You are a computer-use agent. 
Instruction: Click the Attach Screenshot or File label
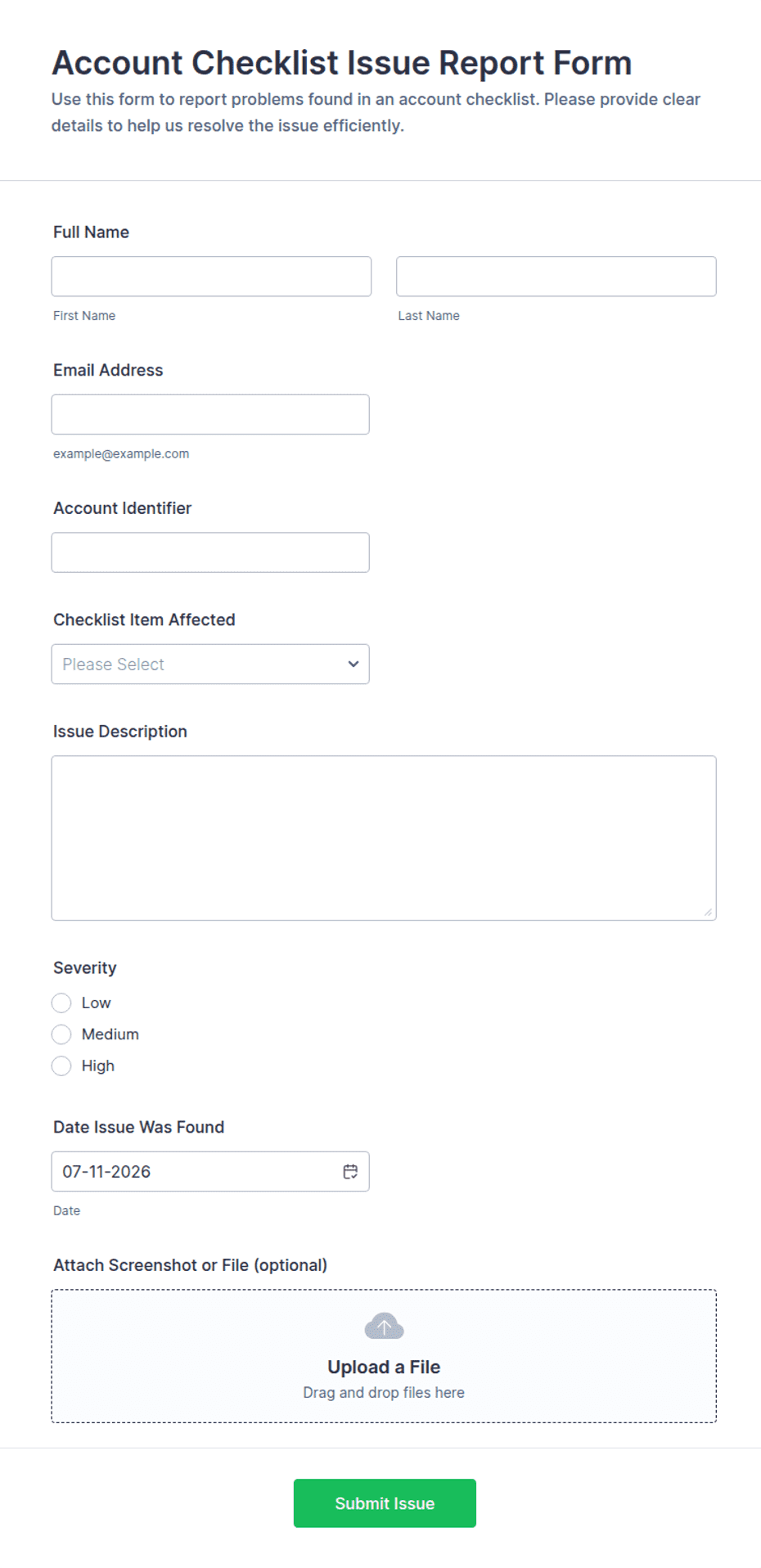tap(190, 1264)
